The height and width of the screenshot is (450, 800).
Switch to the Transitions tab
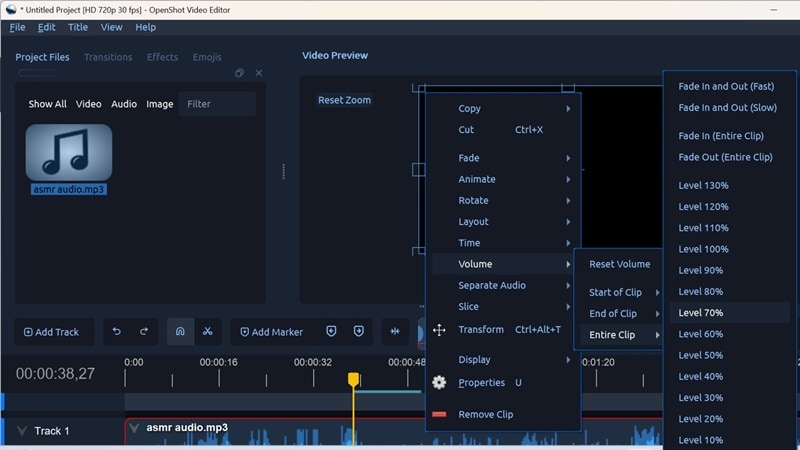click(108, 57)
